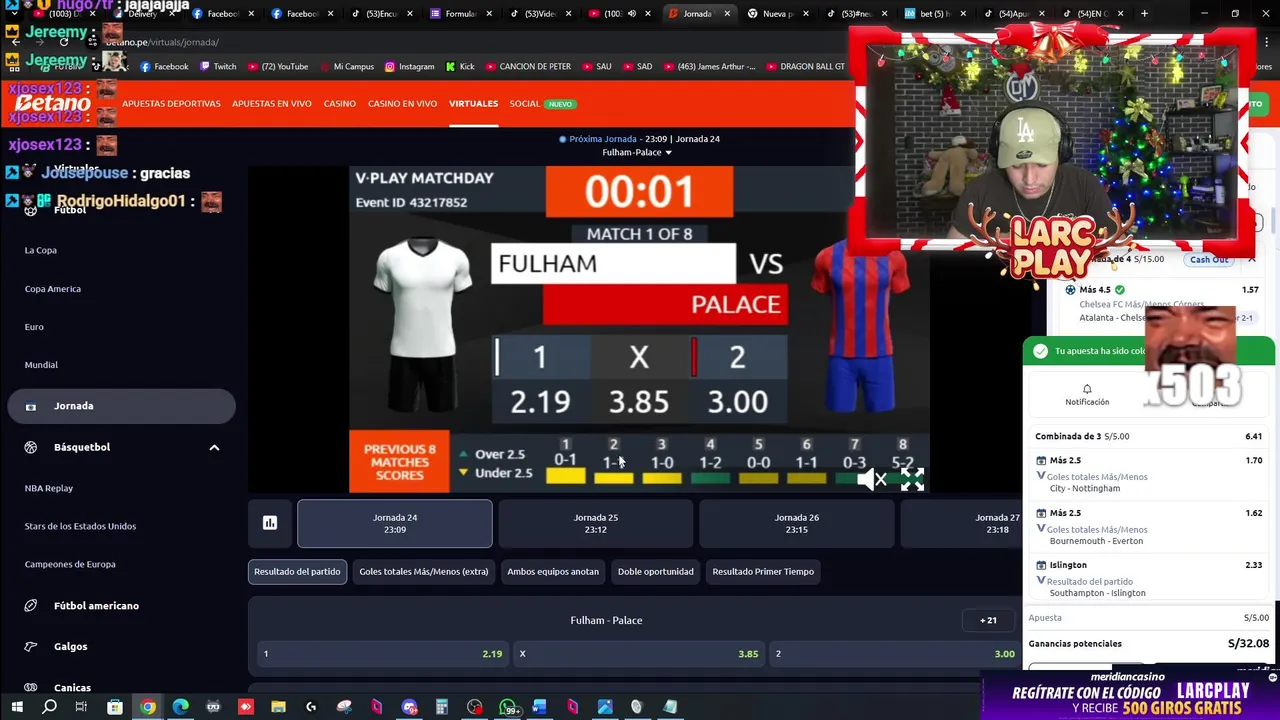Select Ambos equipos anotan filter
This screenshot has height=720, width=1280.
pos(553,572)
